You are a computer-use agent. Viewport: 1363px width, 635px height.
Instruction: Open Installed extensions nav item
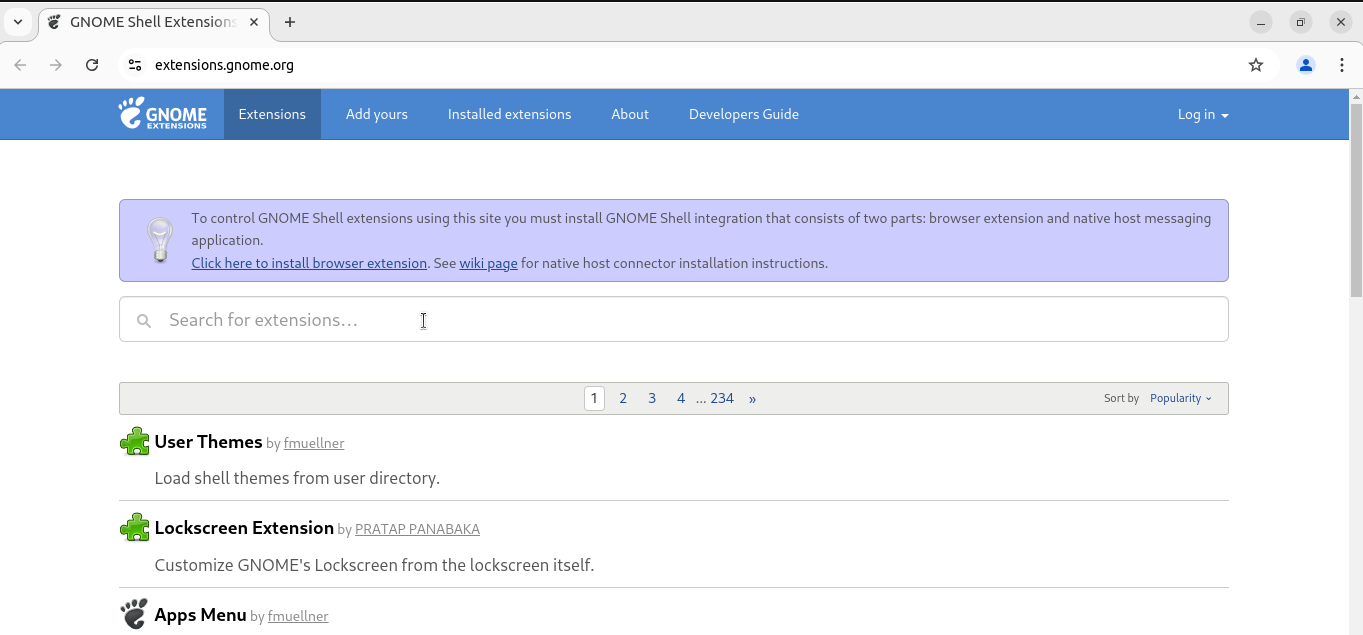point(510,114)
